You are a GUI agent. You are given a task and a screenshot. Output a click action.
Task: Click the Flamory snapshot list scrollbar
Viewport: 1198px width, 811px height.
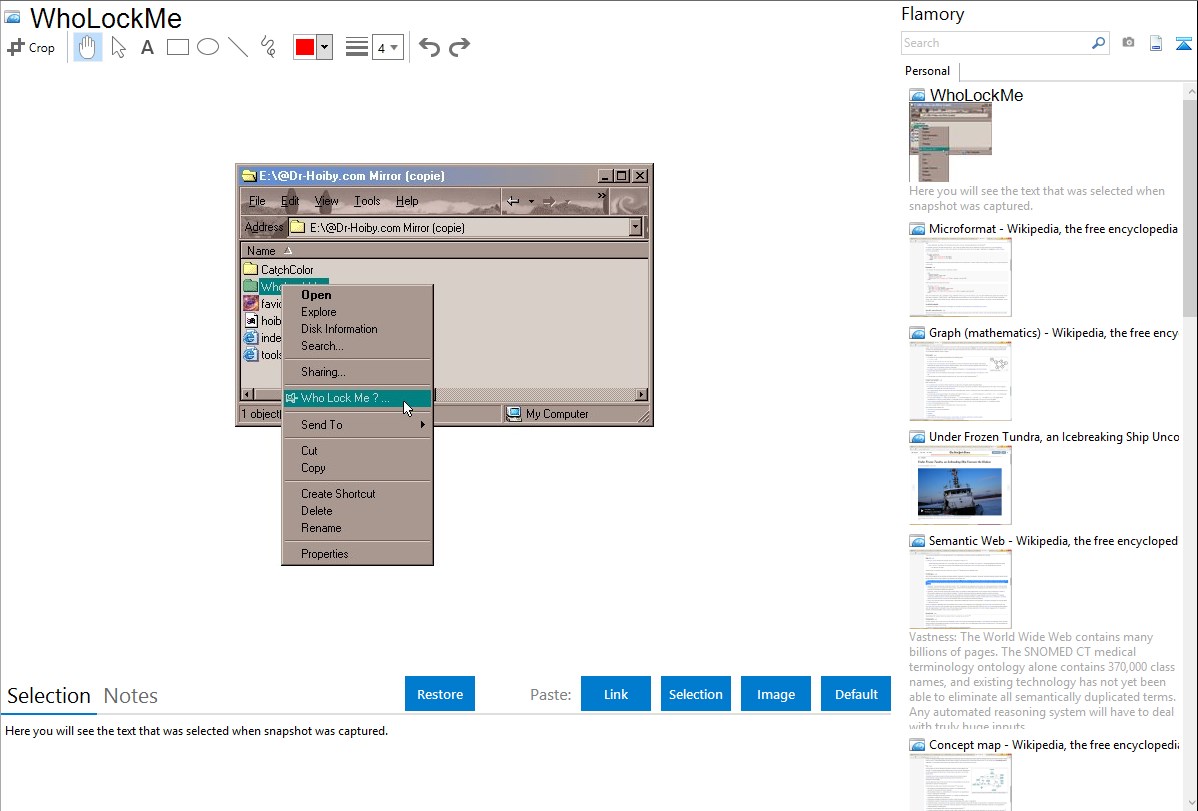click(1190, 206)
